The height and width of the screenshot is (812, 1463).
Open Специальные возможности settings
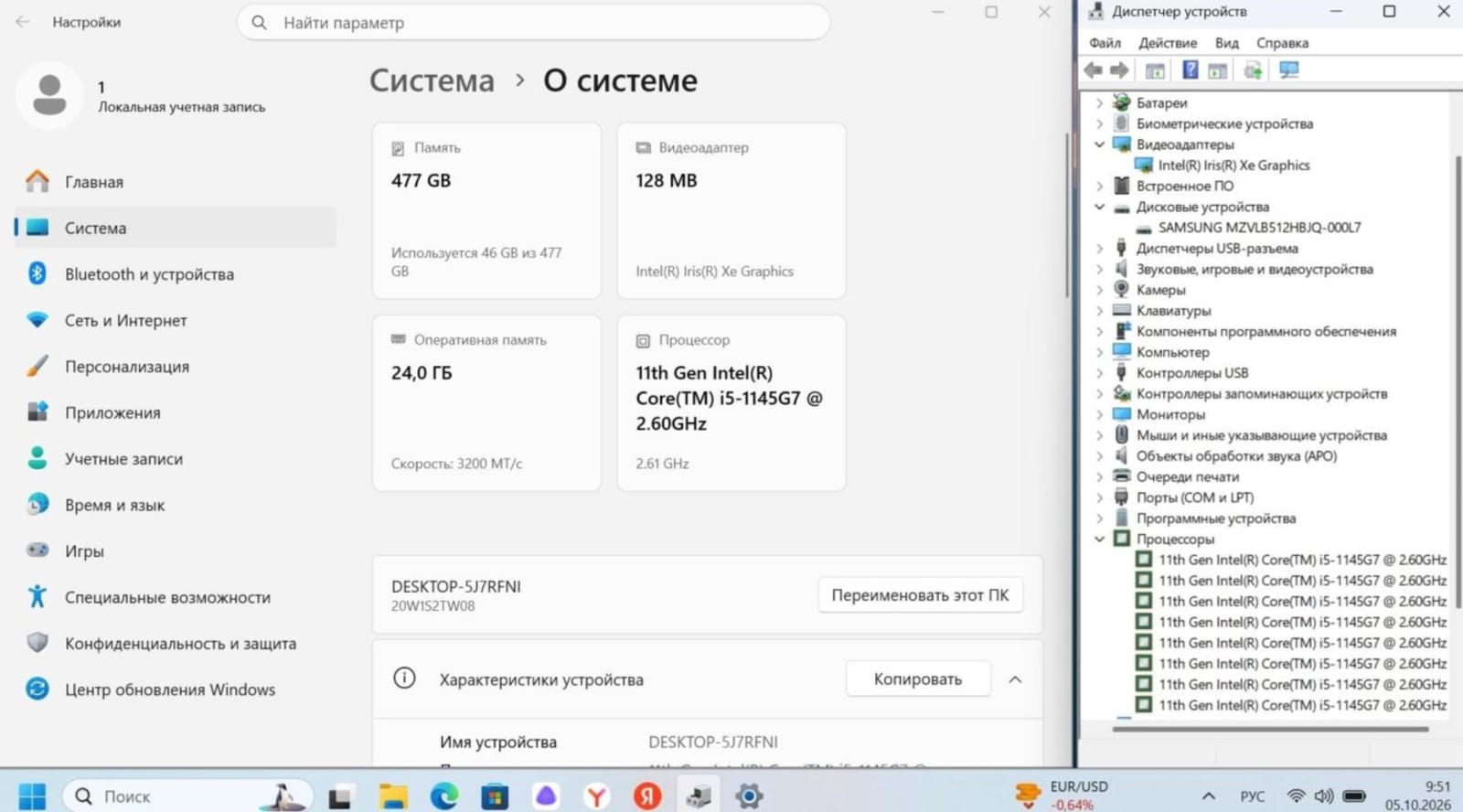[176, 597]
